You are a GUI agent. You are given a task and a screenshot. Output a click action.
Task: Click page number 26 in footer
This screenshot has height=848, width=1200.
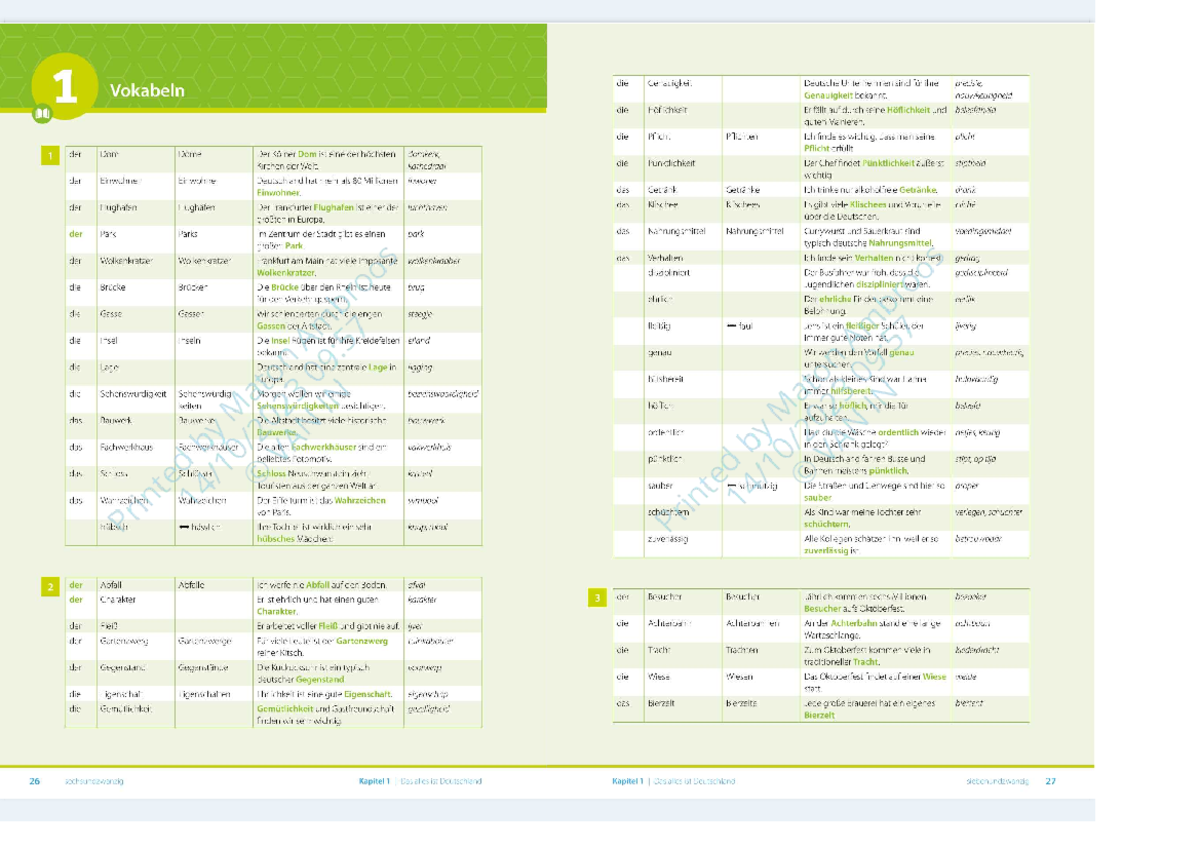35,781
